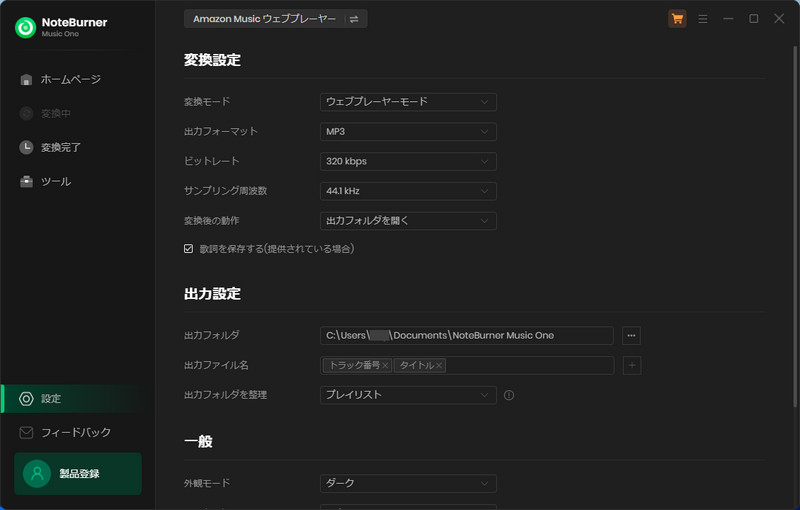
Task: Open フィードバック in sidebar
Action: pyautogui.click(x=78, y=432)
